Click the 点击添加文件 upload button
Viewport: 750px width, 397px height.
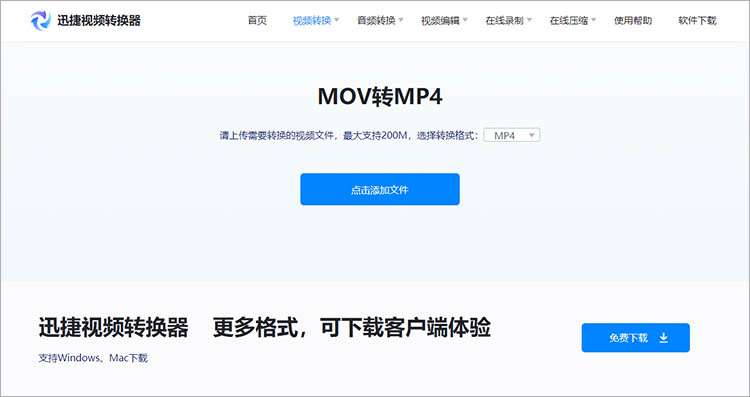point(380,189)
